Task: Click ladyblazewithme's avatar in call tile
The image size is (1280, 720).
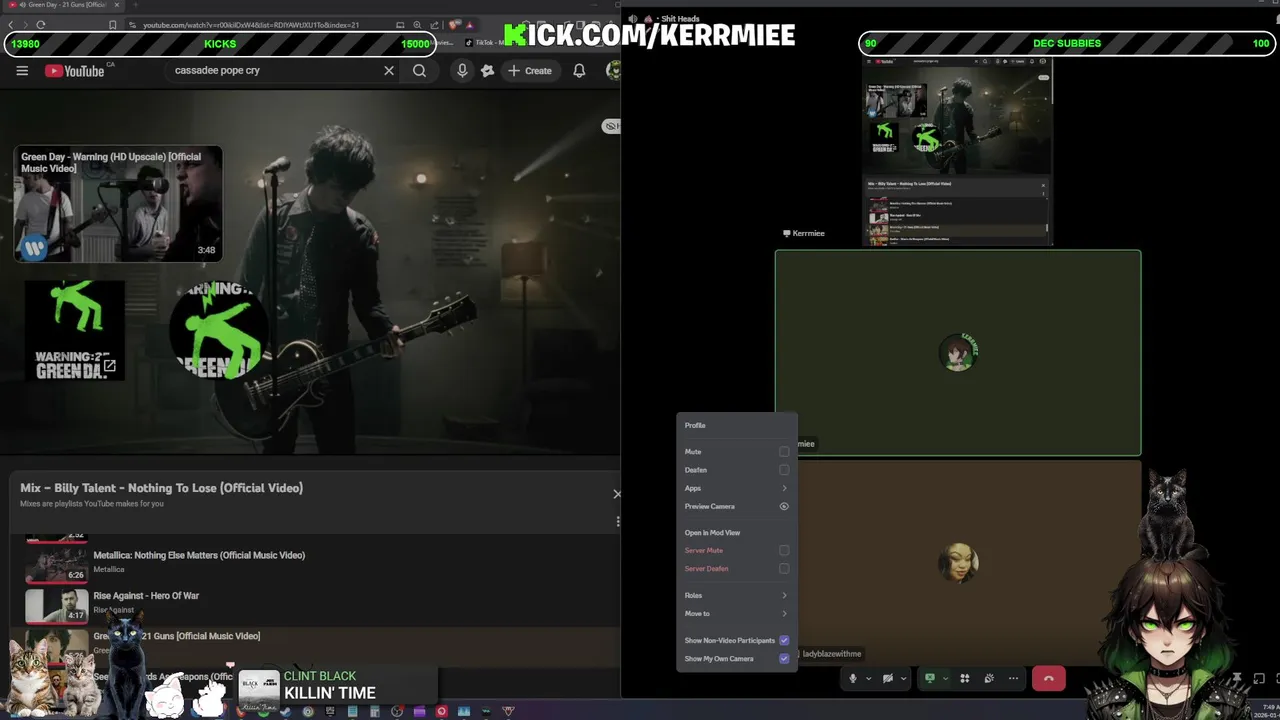Action: (958, 563)
